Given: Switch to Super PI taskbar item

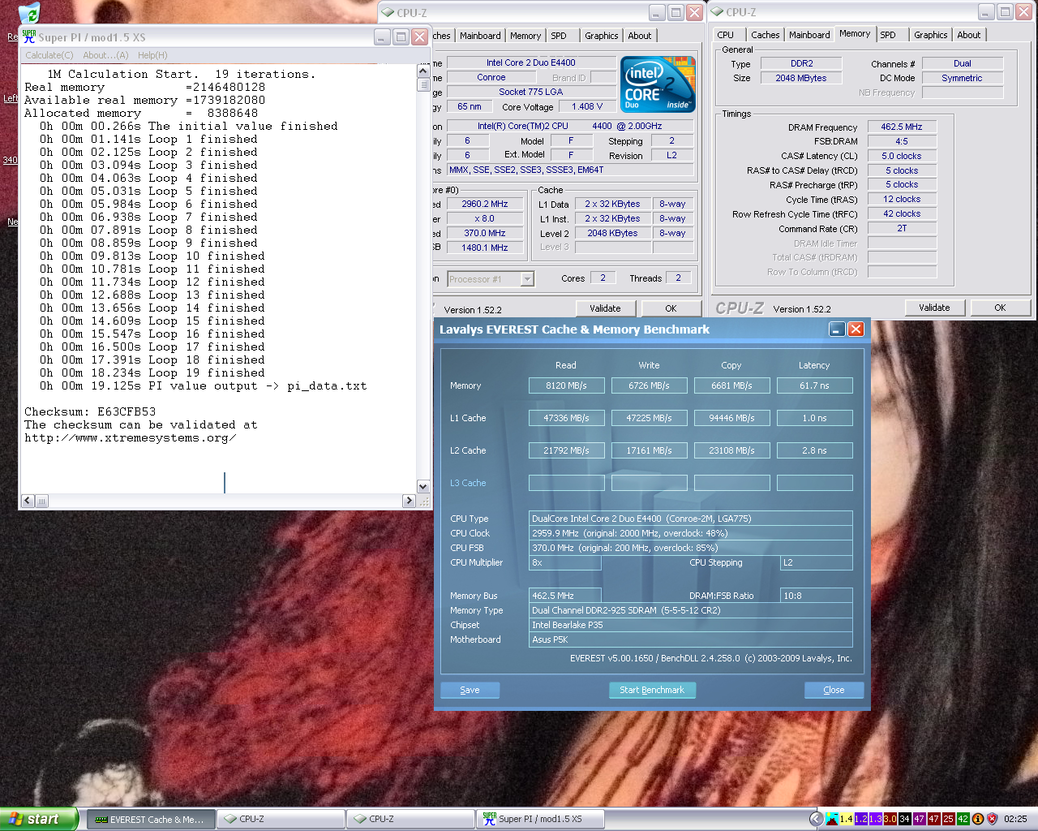Looking at the screenshot, I should point(540,819).
